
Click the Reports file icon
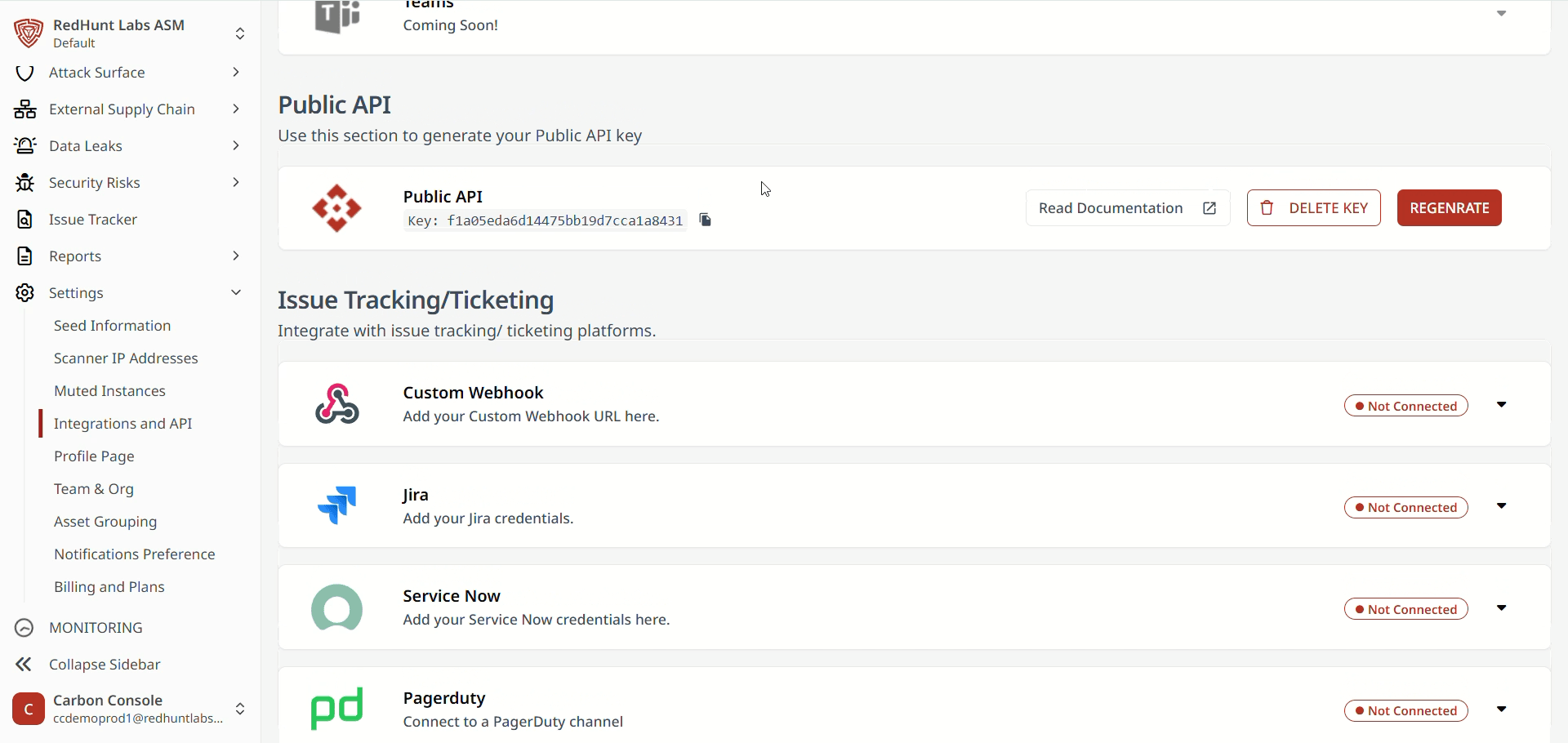click(24, 256)
